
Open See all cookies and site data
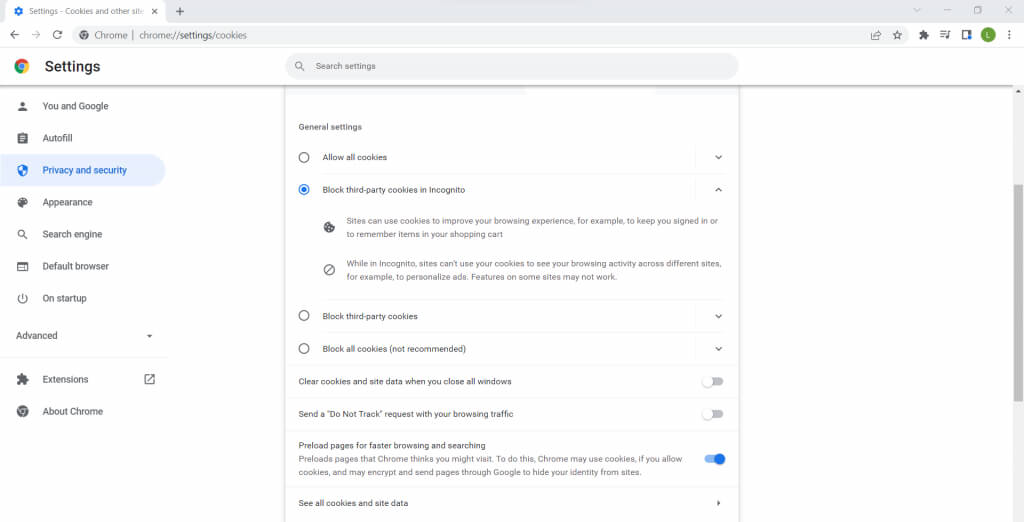pyautogui.click(x=510, y=503)
